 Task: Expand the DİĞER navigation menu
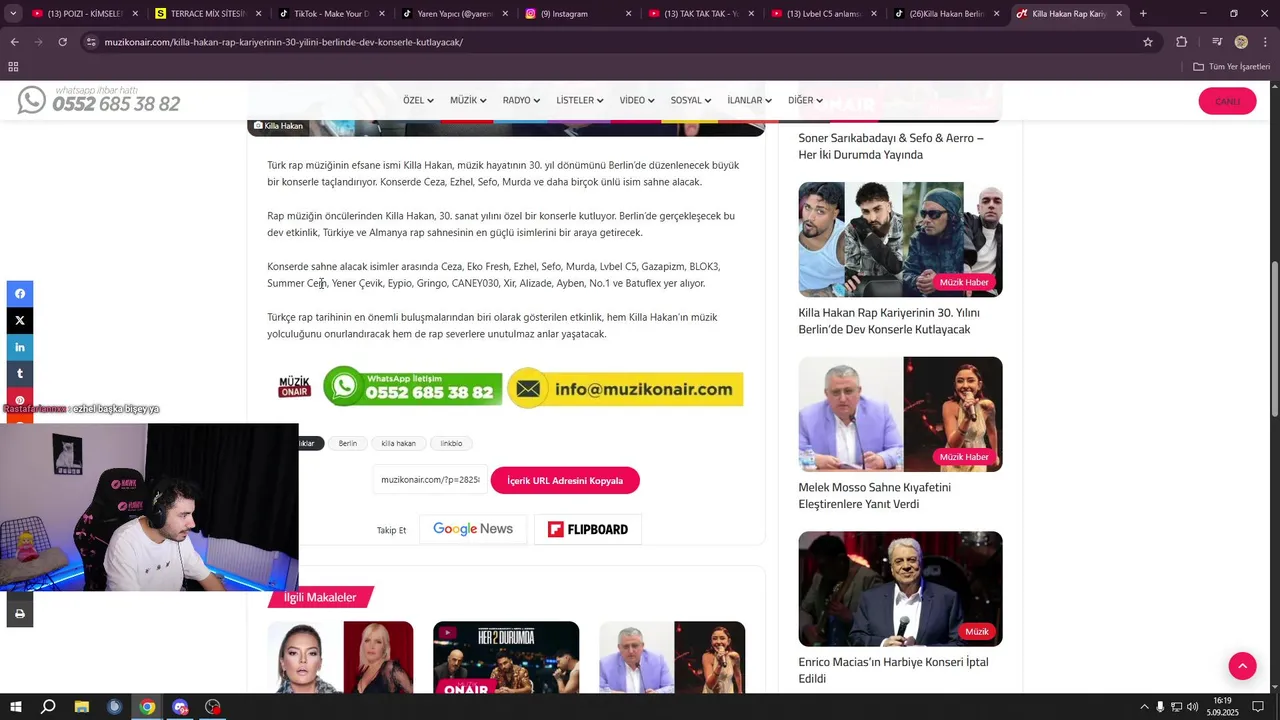[x=805, y=101]
